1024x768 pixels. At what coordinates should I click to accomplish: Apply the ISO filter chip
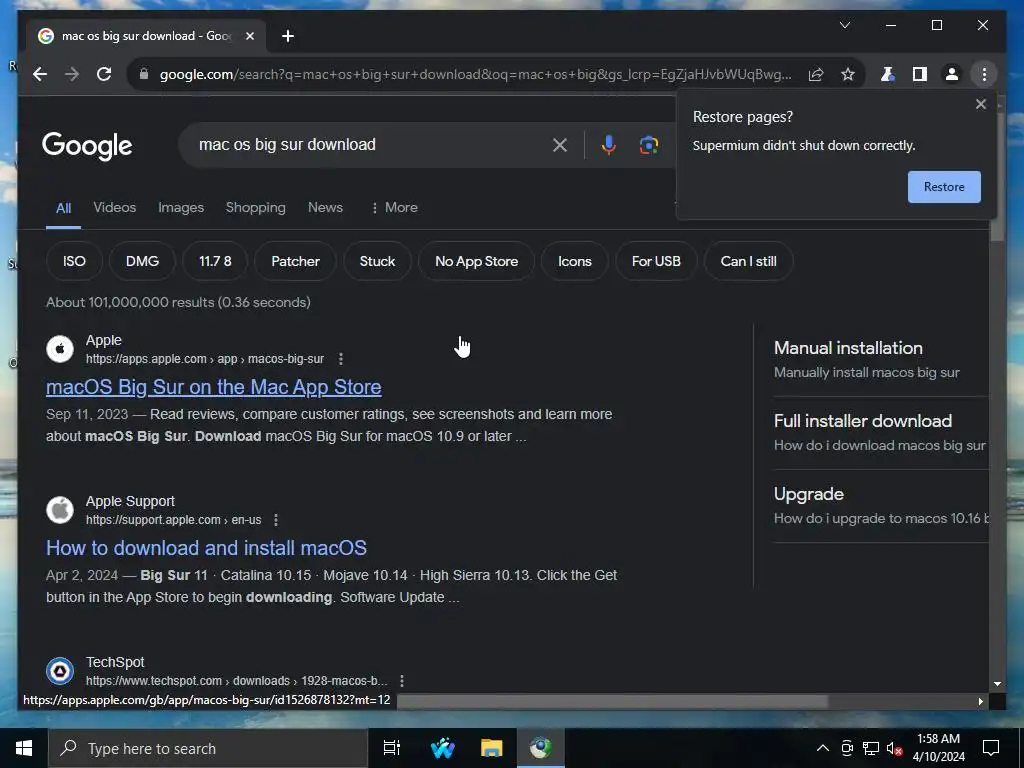click(x=74, y=261)
